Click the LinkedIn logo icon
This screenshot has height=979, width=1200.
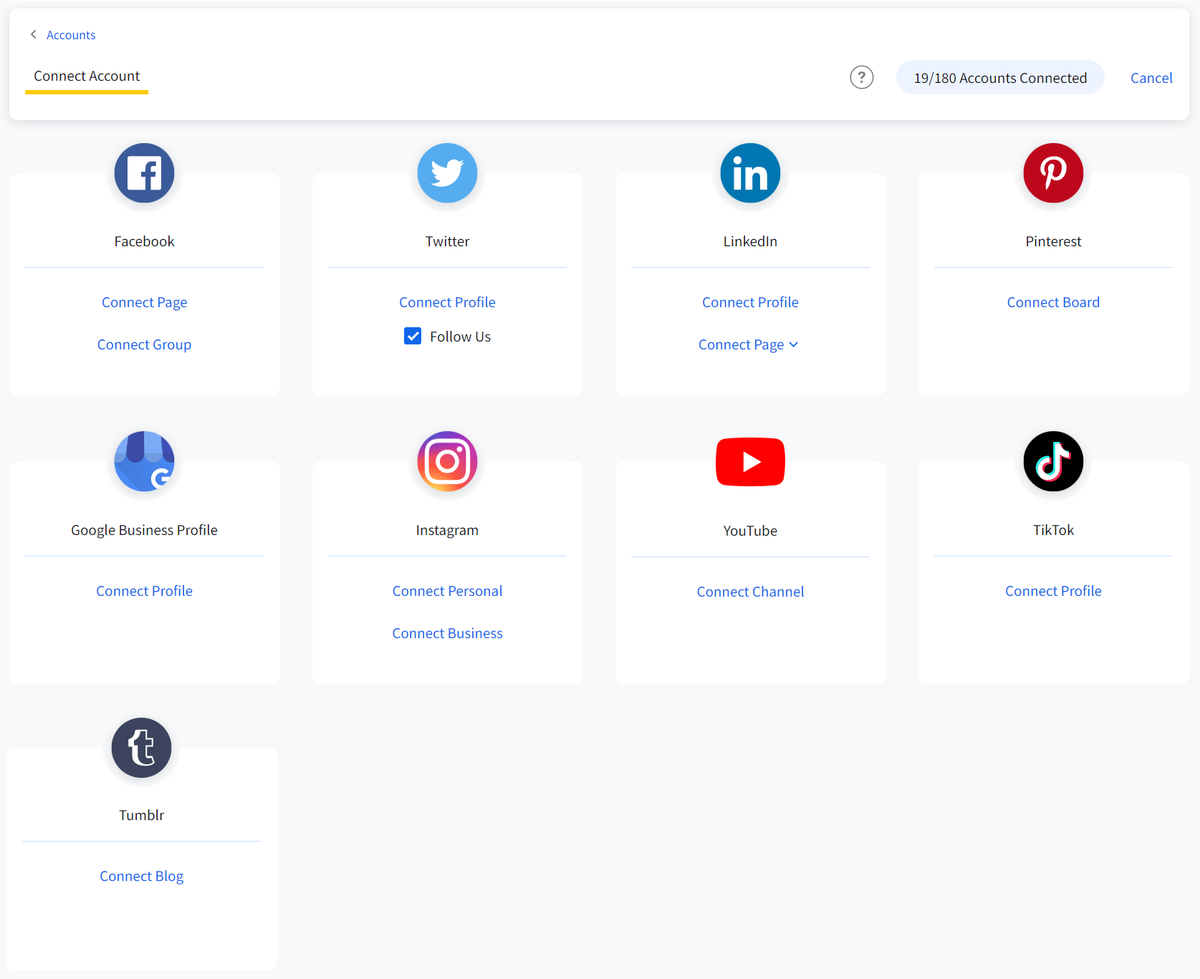coord(750,173)
